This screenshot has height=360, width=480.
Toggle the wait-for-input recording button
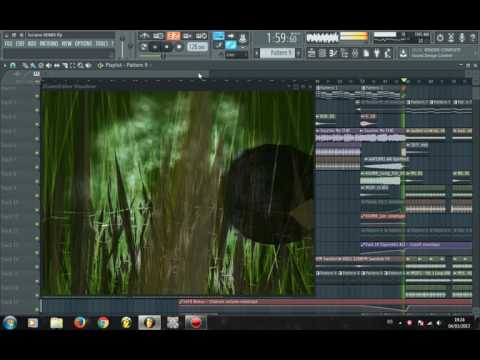[x=158, y=36]
